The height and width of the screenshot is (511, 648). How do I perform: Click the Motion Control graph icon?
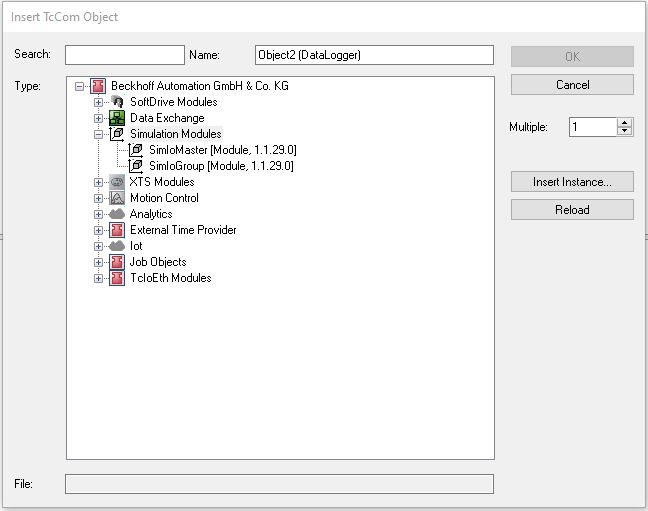click(117, 198)
